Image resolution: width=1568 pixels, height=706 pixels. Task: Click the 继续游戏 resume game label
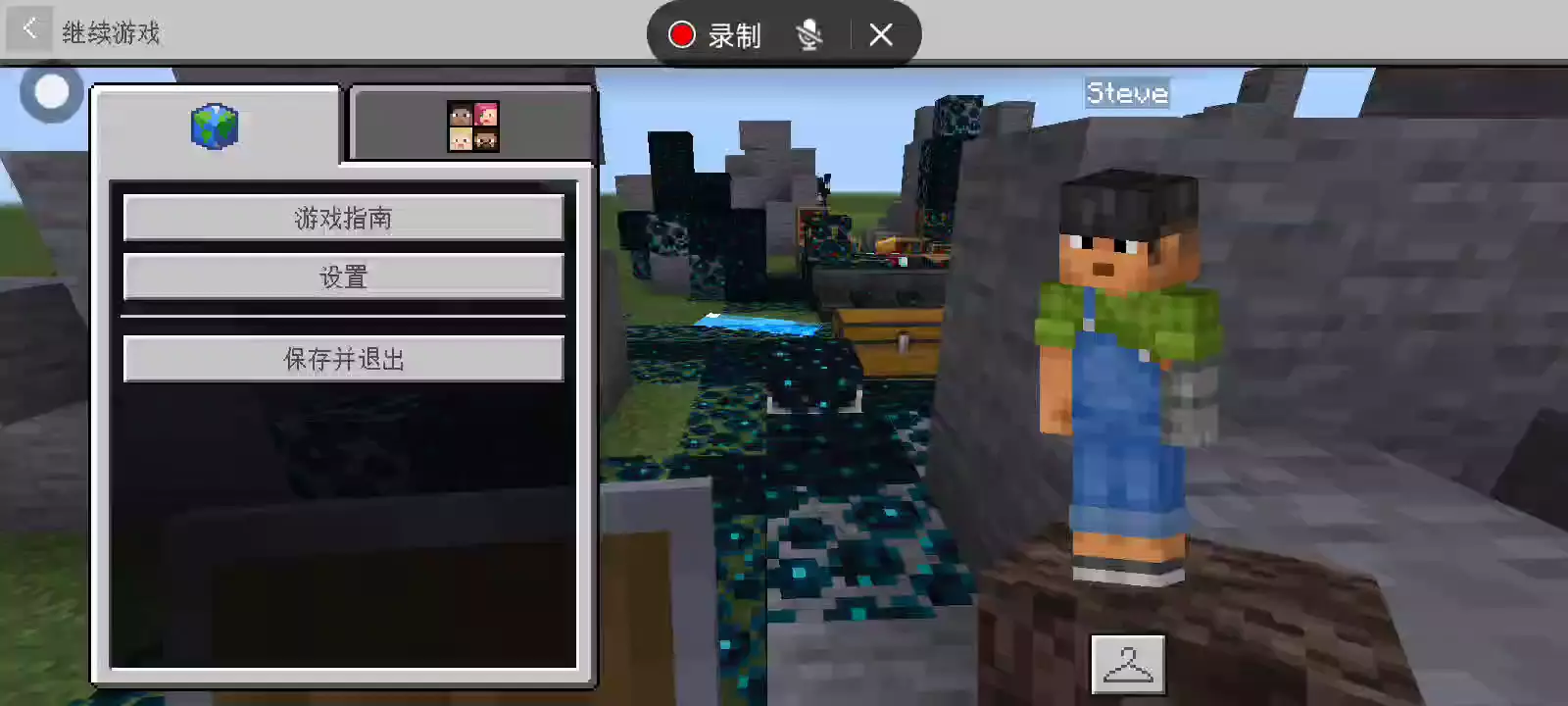[111, 33]
